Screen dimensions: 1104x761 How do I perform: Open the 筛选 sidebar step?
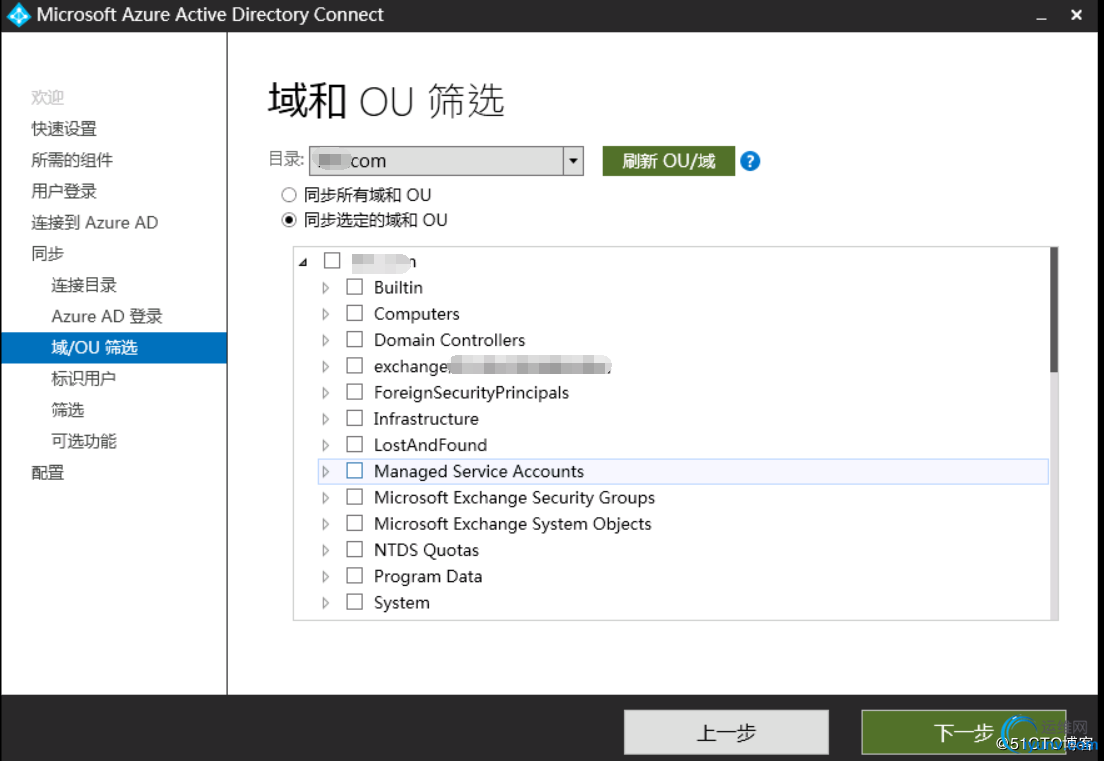tap(68, 410)
